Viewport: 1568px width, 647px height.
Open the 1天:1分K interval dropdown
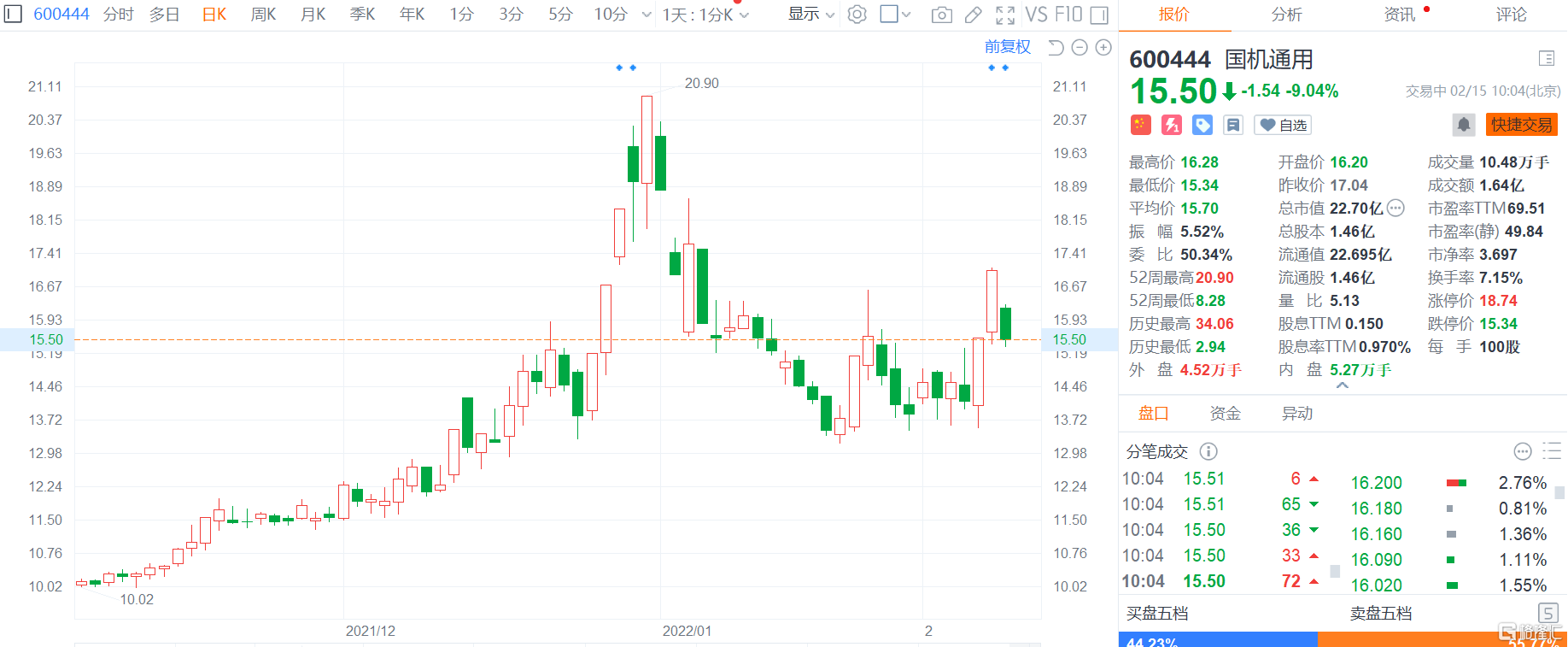tap(705, 15)
